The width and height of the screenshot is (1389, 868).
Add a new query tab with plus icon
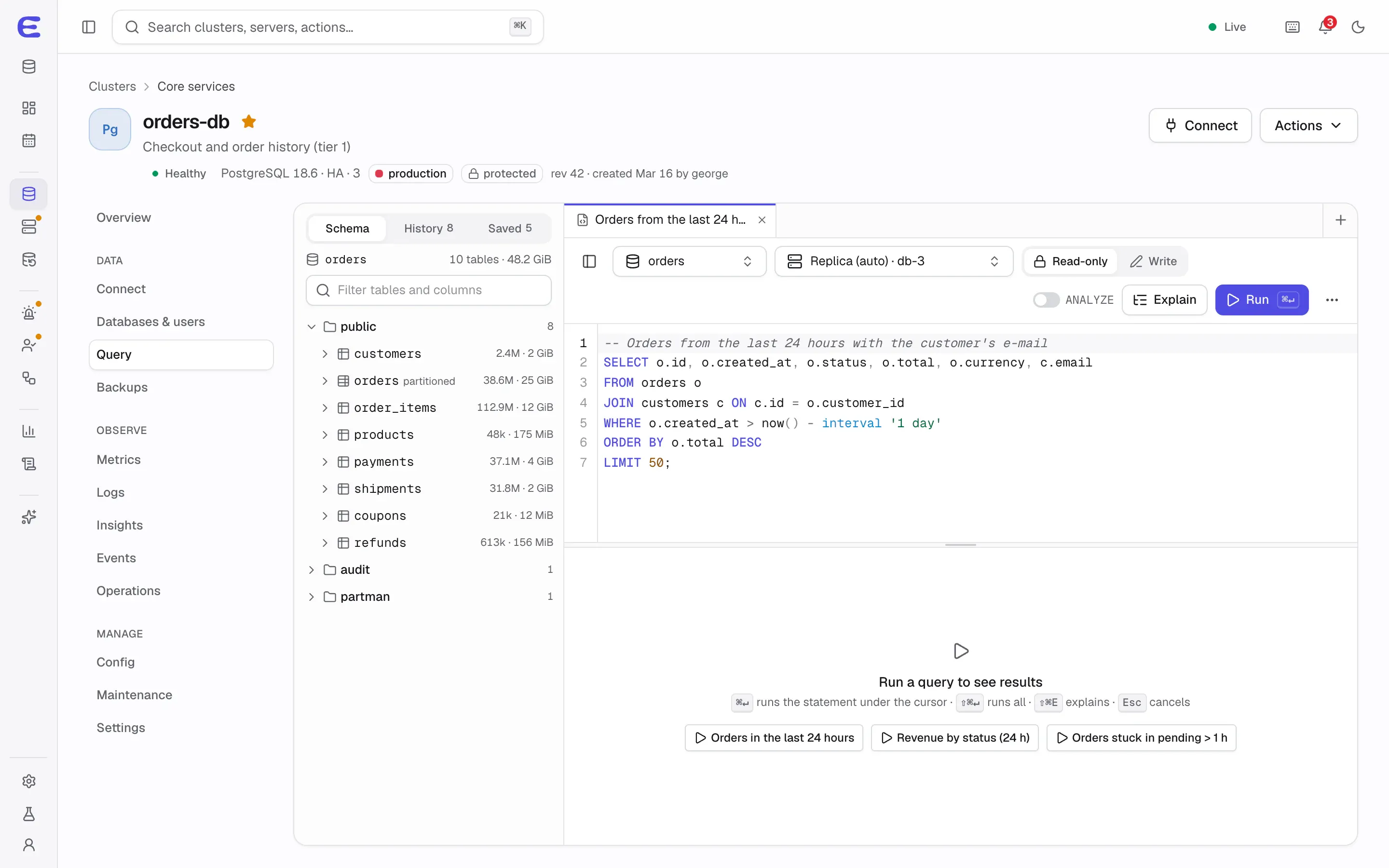pyautogui.click(x=1340, y=220)
